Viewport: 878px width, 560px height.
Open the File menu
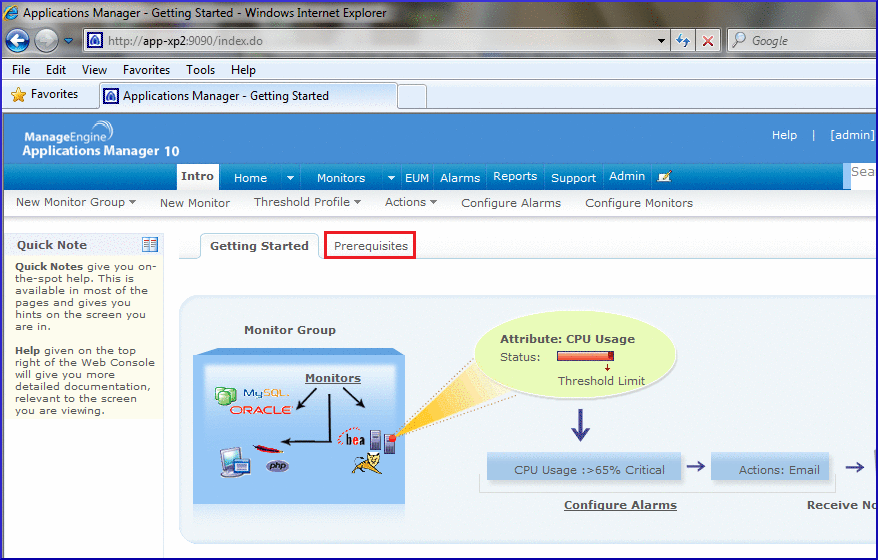(21, 70)
